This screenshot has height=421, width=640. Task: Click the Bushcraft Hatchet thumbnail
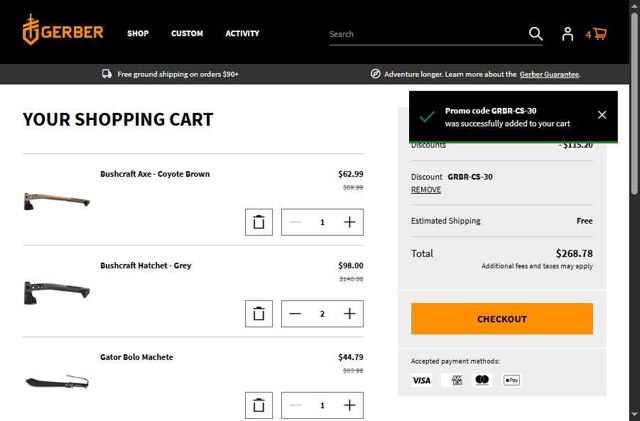[x=57, y=292]
